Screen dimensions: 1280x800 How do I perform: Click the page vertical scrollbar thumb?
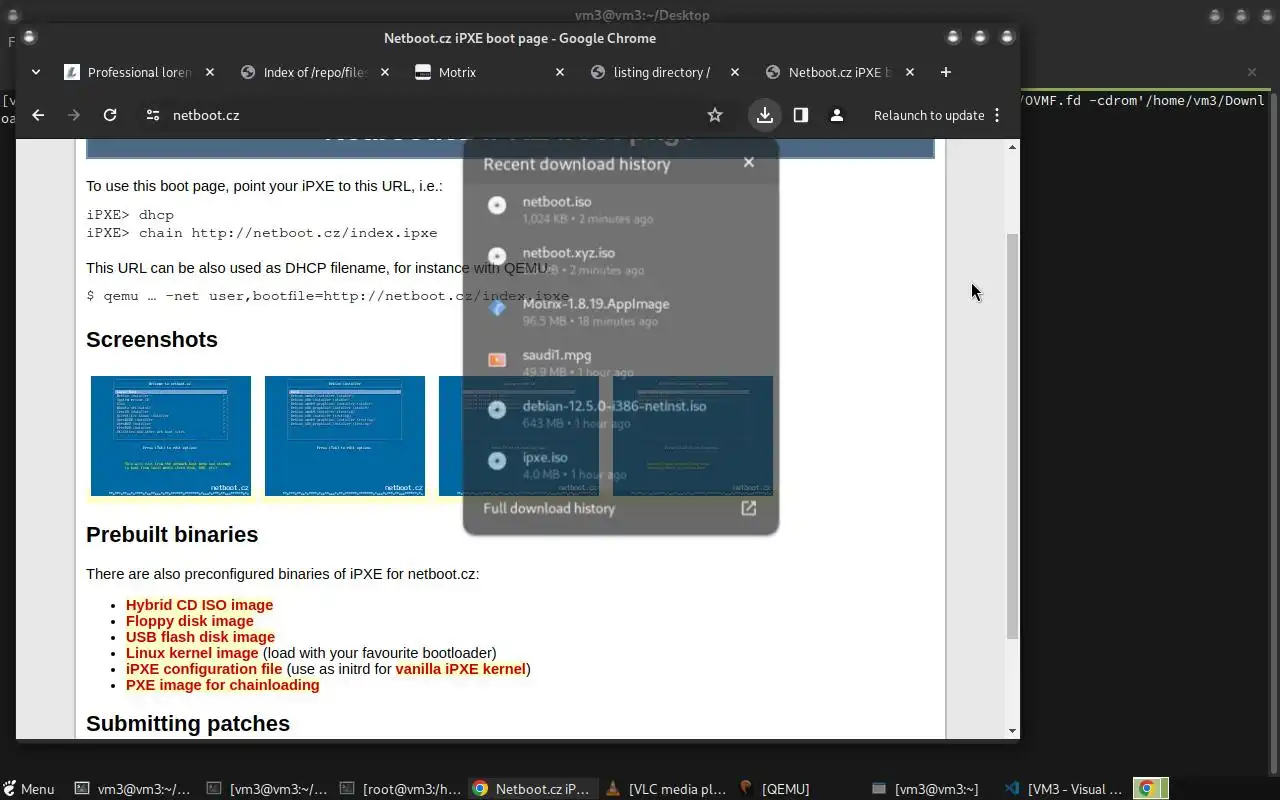pyautogui.click(x=1012, y=435)
